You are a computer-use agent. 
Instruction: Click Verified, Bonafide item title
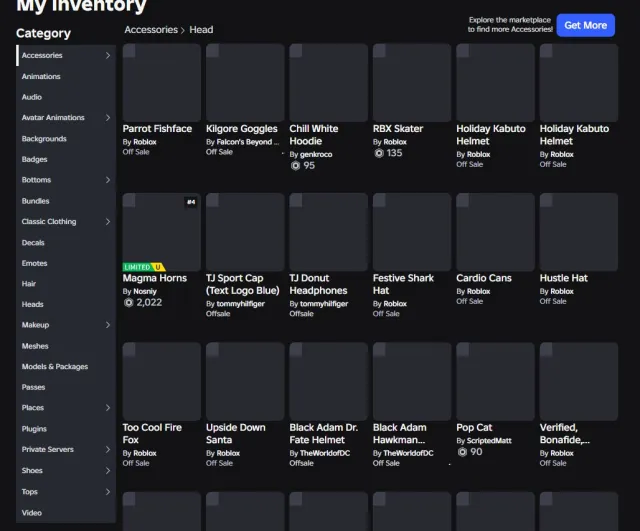point(564,433)
